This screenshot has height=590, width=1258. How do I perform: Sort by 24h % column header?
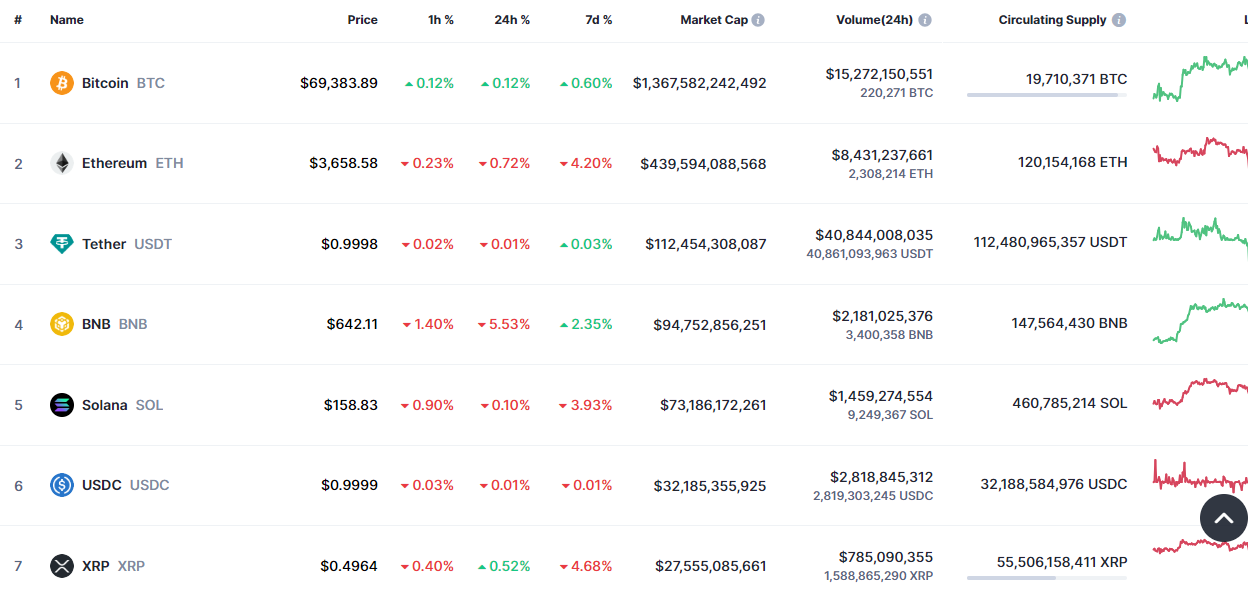[512, 20]
